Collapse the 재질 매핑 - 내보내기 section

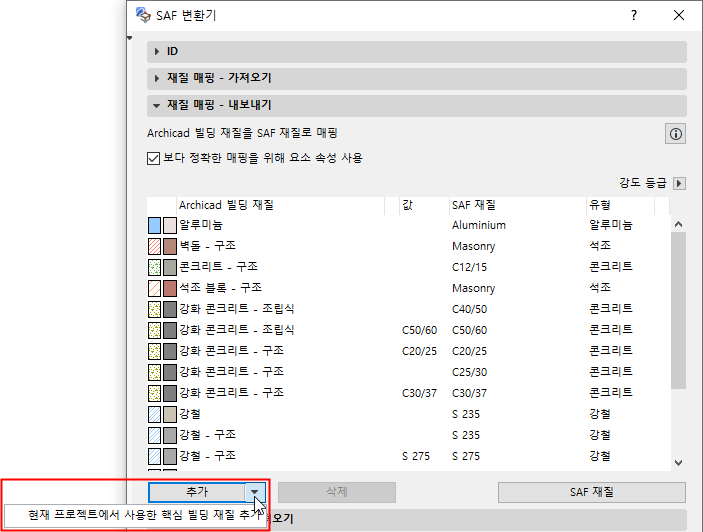click(417, 105)
